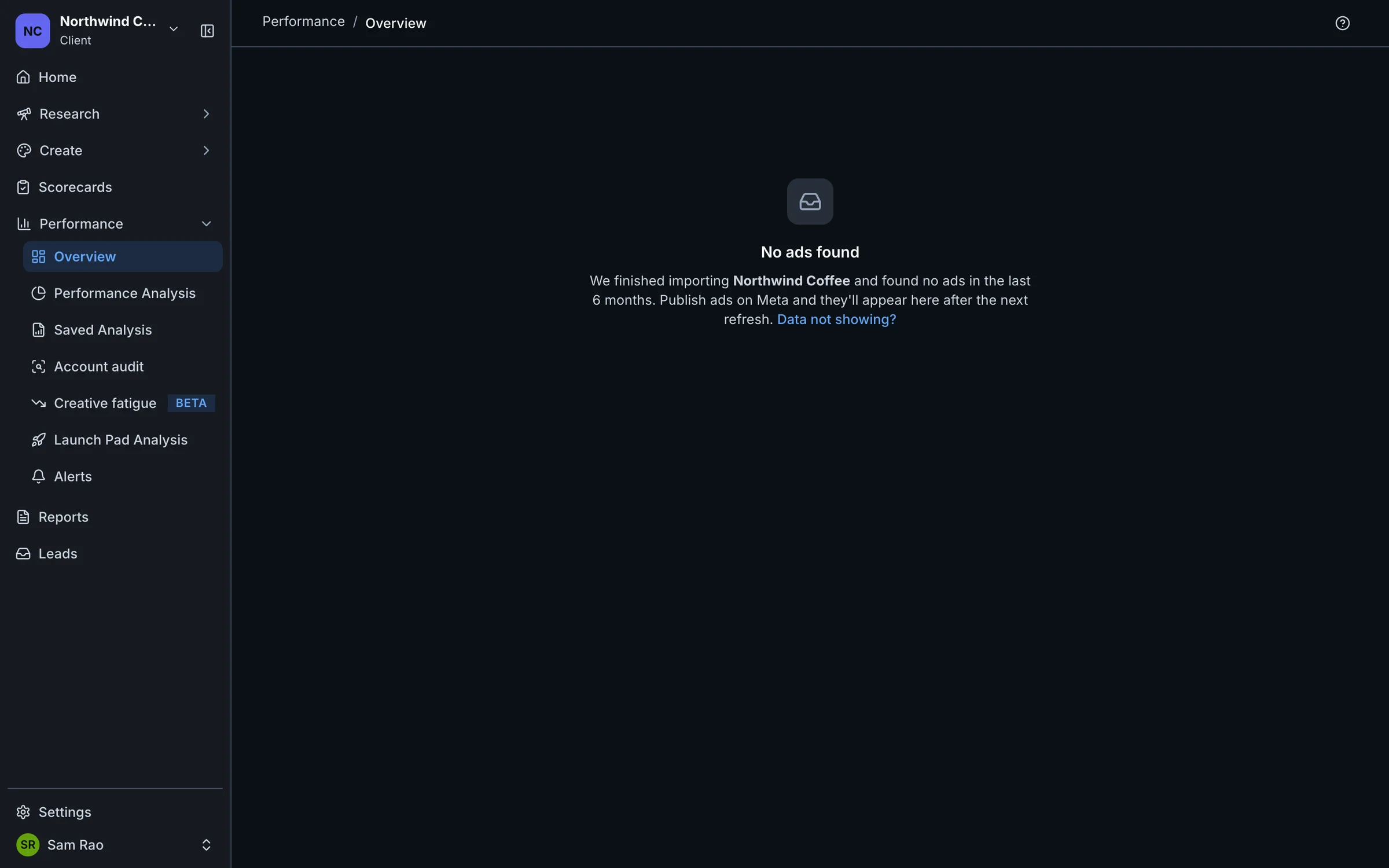This screenshot has width=1389, height=868.
Task: Open Settings from the sidebar
Action: click(115, 812)
